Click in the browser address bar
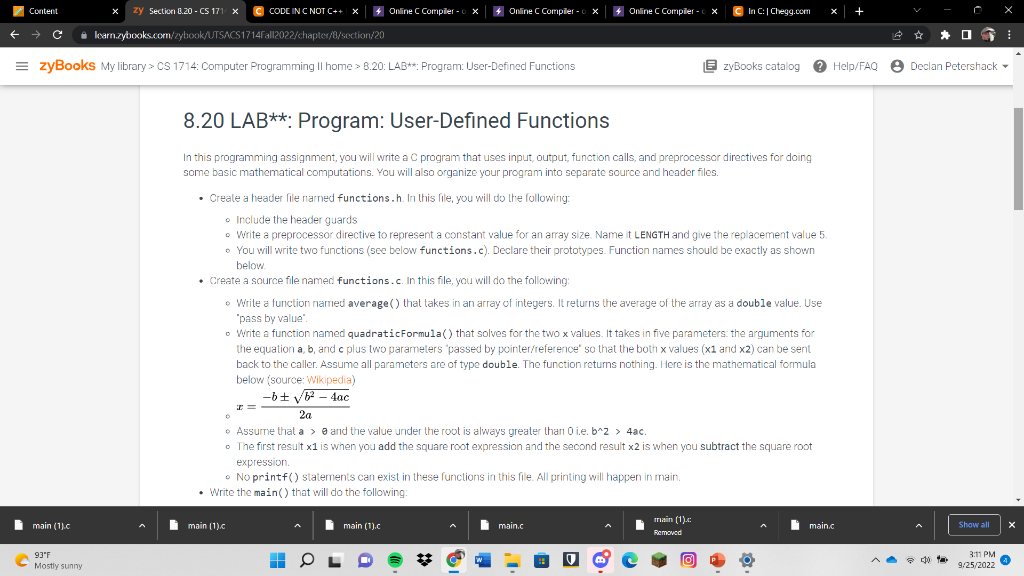The image size is (1024, 576). click(300, 35)
